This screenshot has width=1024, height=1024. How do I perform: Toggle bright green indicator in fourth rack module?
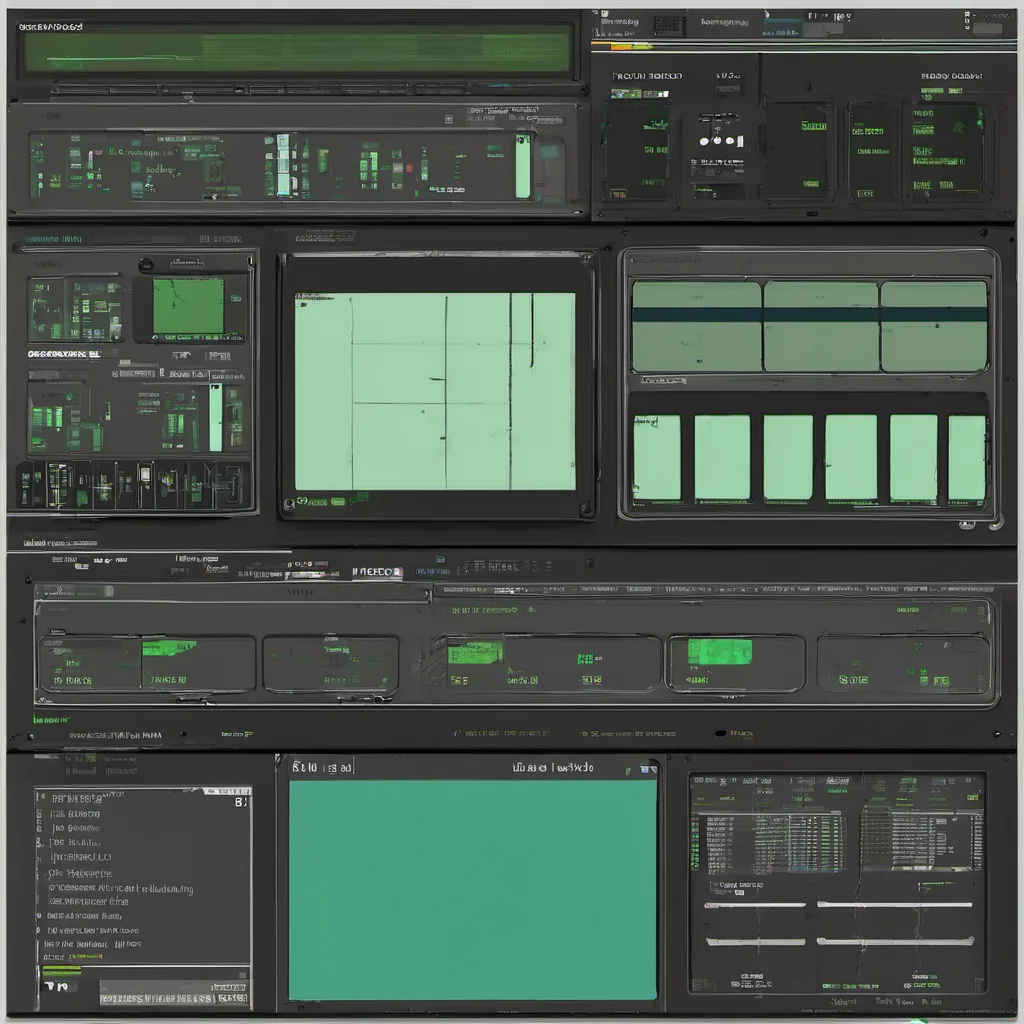(719, 652)
